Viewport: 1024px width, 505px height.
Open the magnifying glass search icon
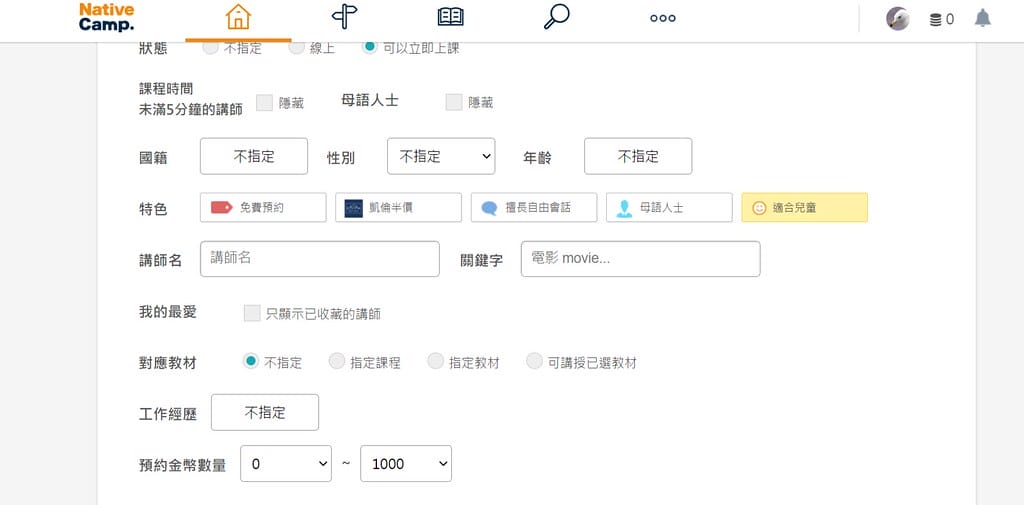pyautogui.click(x=556, y=17)
